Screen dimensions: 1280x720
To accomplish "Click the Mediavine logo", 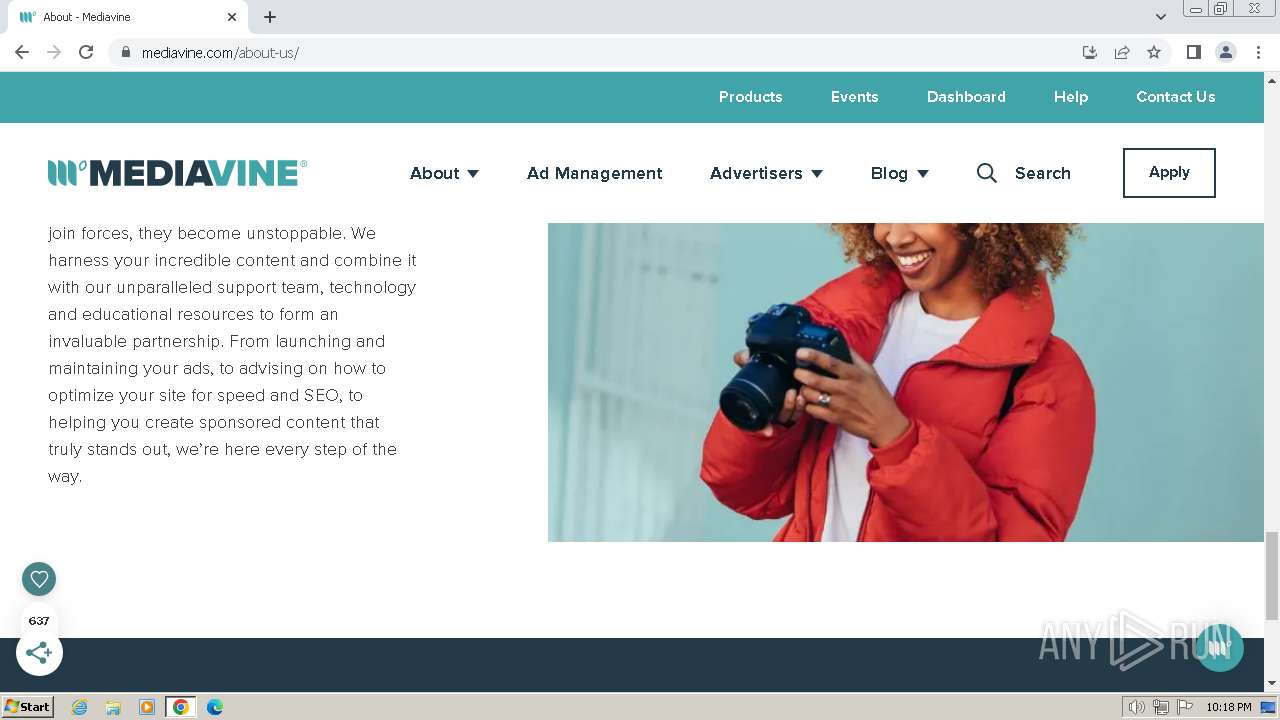I will (x=177, y=173).
